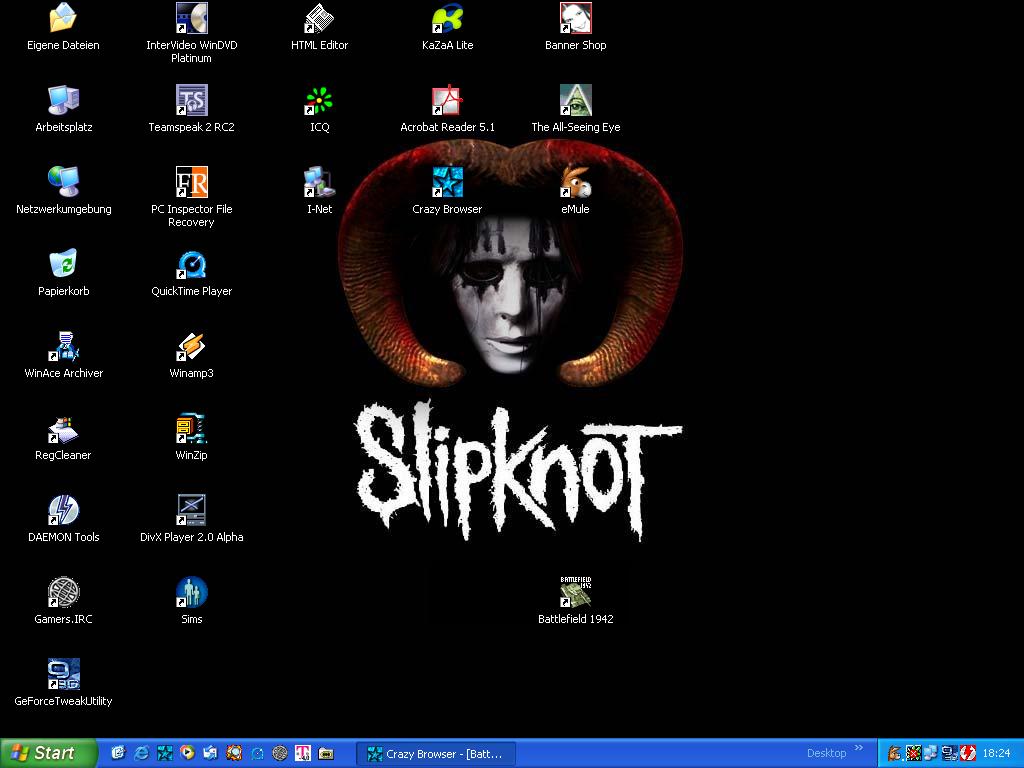1024x768 pixels.
Task: Open the Papierkorb recycle bin
Action: point(63,265)
